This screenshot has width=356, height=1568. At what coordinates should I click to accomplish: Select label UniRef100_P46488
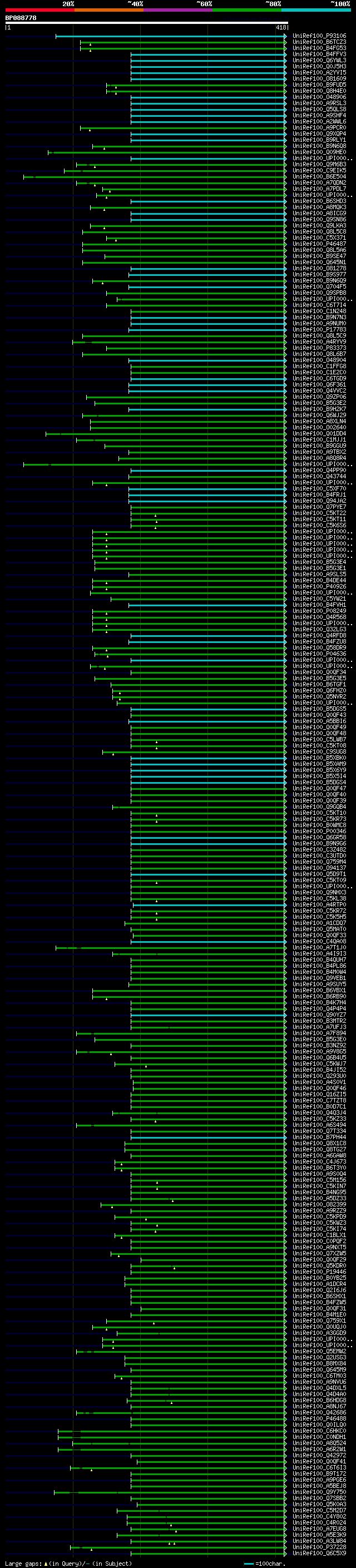[319, 1418]
